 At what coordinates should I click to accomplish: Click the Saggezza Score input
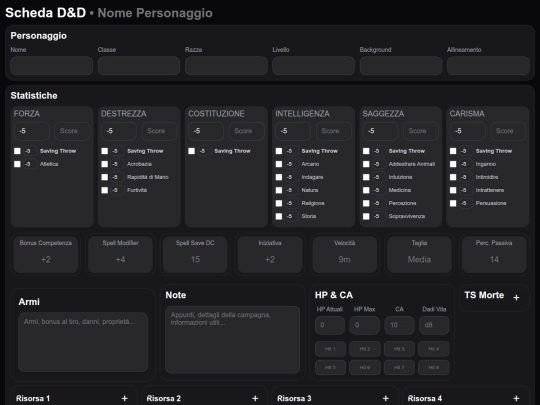pos(421,131)
